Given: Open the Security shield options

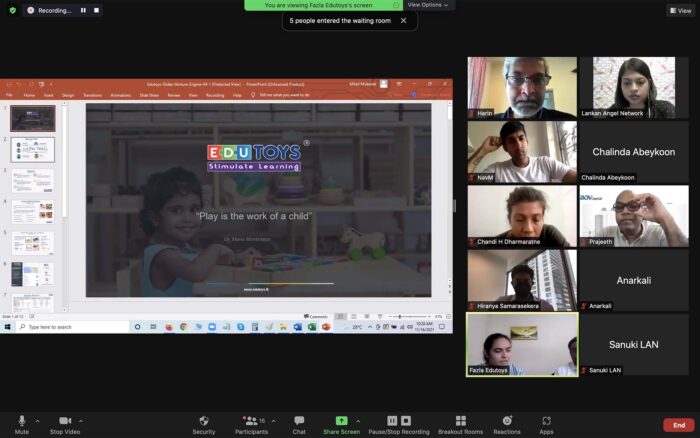Looking at the screenshot, I should (203, 424).
